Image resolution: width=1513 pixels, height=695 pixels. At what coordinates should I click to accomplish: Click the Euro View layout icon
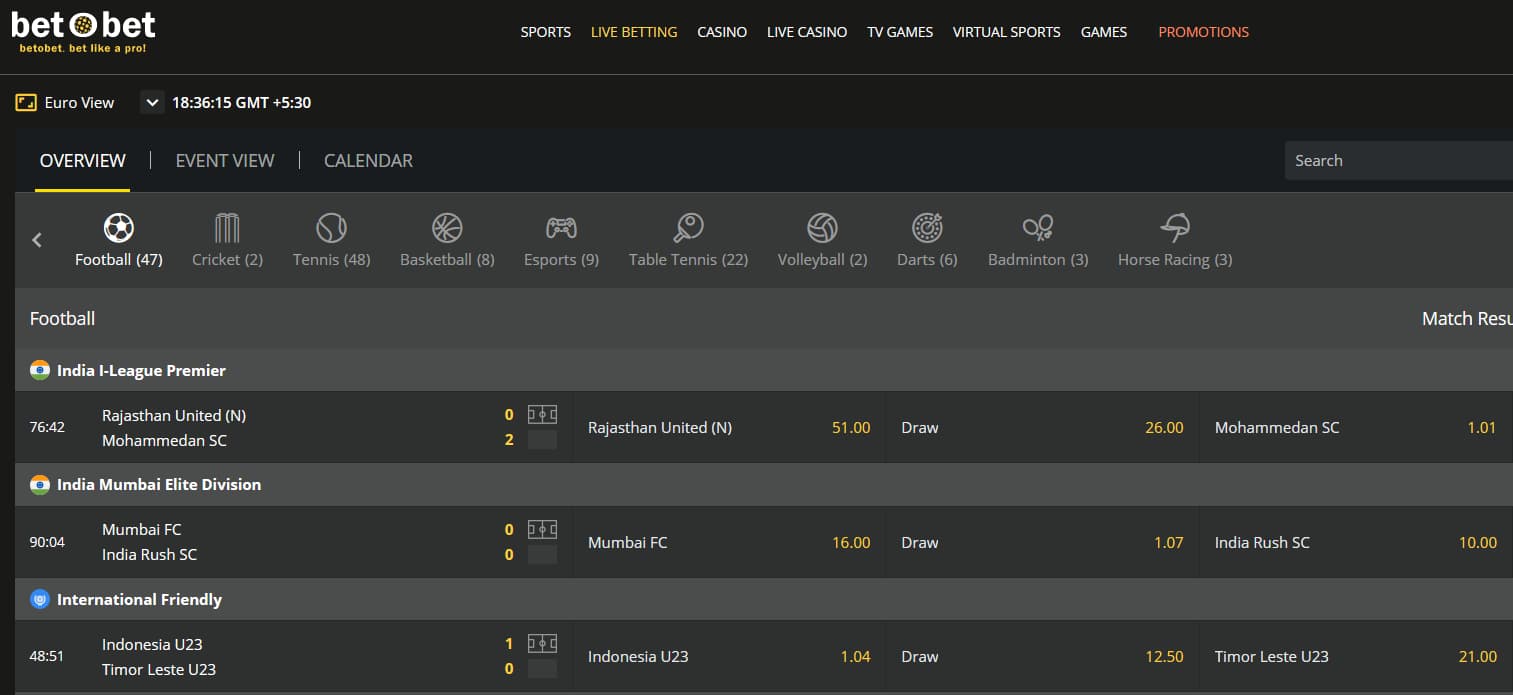26,102
